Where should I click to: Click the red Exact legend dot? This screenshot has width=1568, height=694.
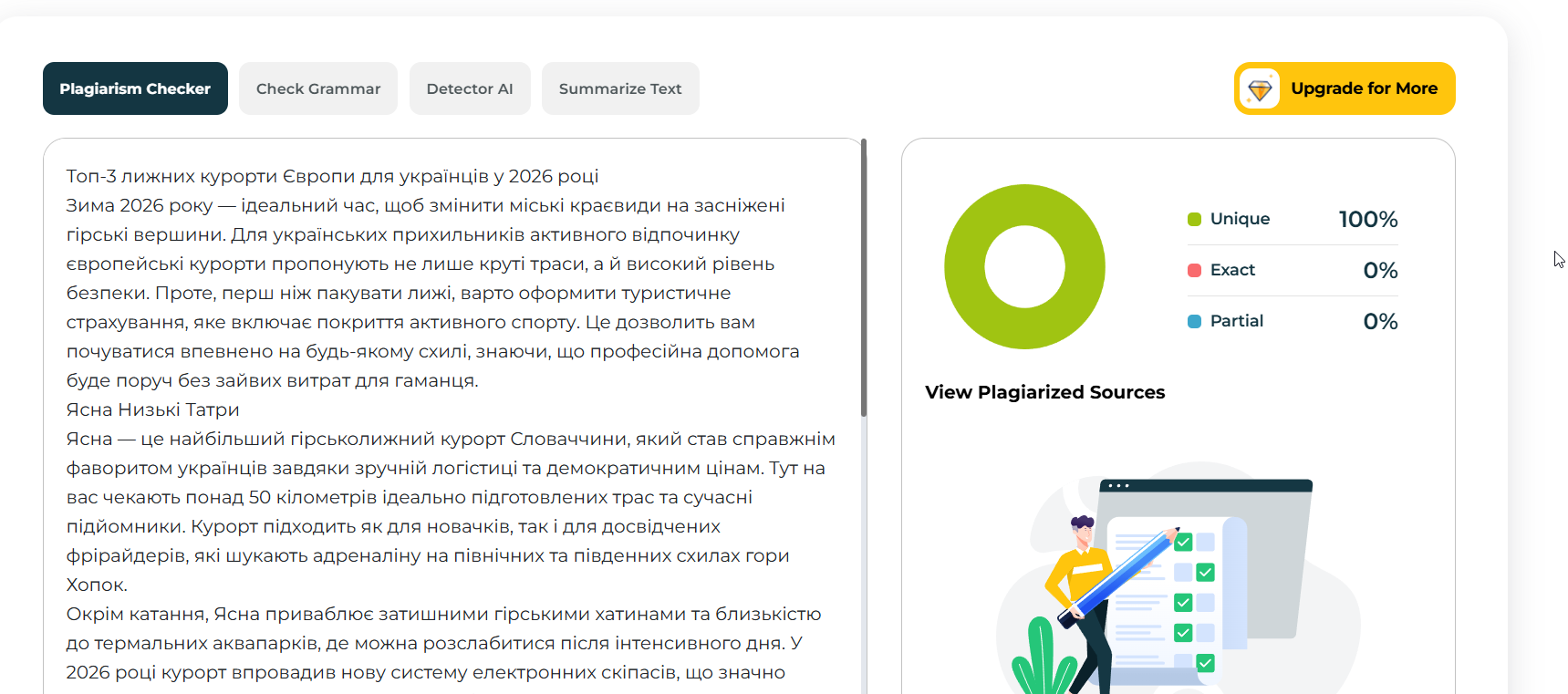tap(1194, 270)
